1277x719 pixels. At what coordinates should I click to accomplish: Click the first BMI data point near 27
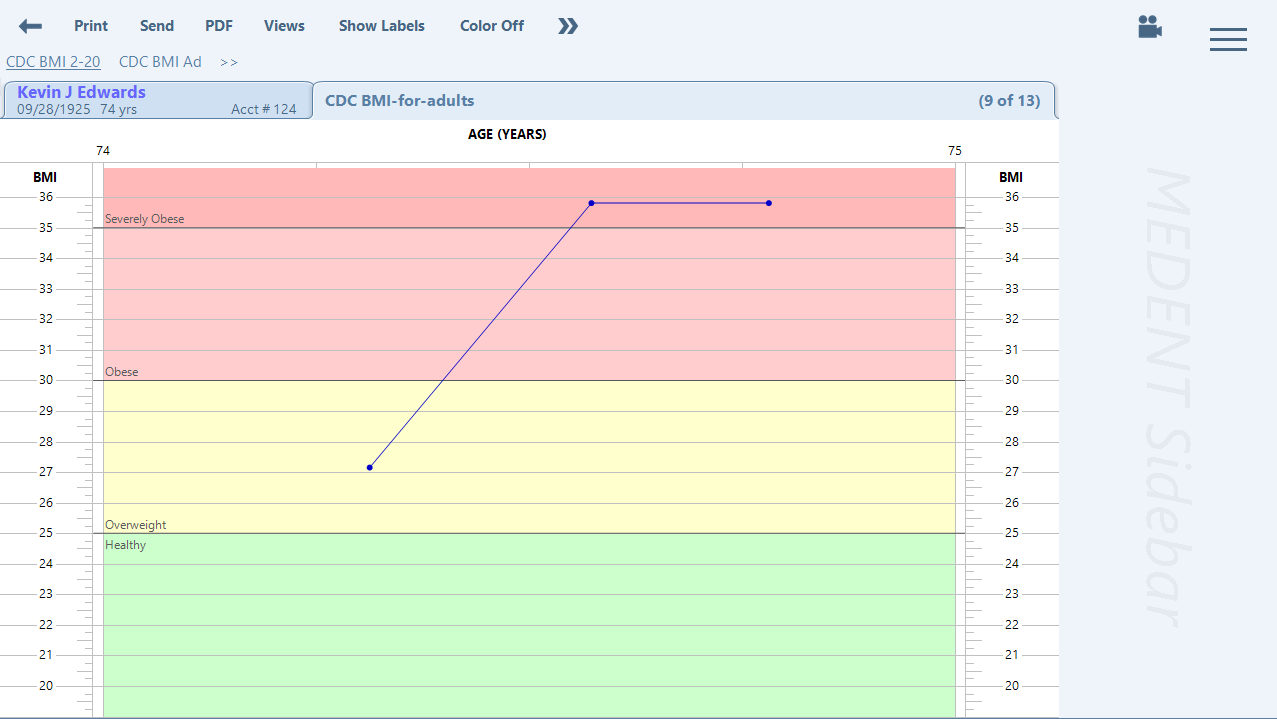click(x=370, y=467)
